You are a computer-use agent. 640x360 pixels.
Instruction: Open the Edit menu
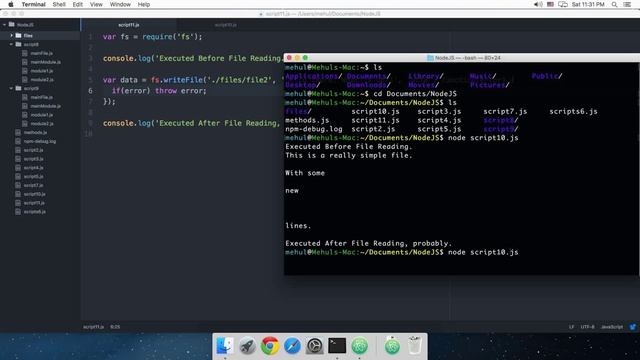pyautogui.click(x=78, y=4)
